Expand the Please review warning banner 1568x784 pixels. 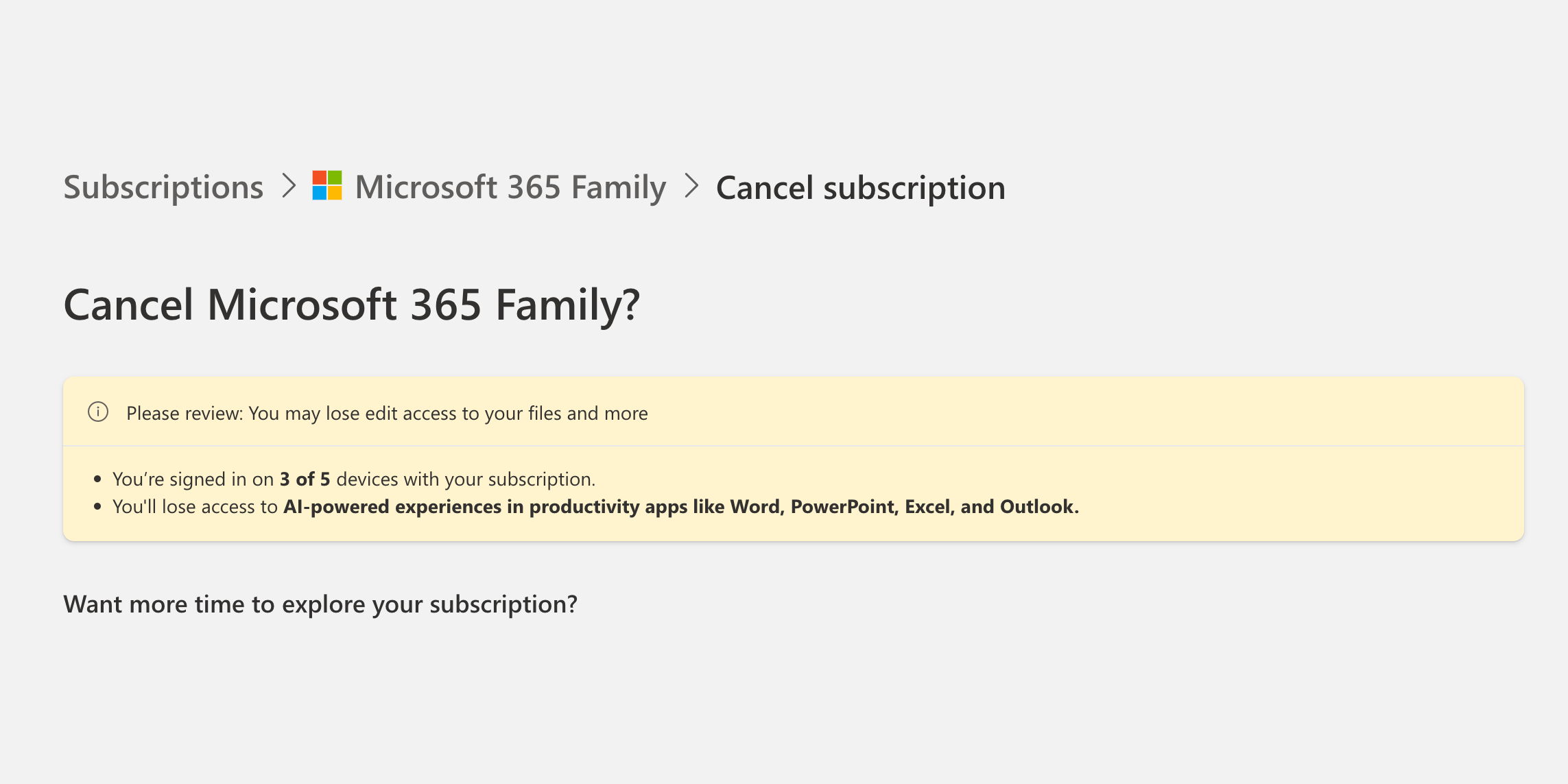click(387, 413)
